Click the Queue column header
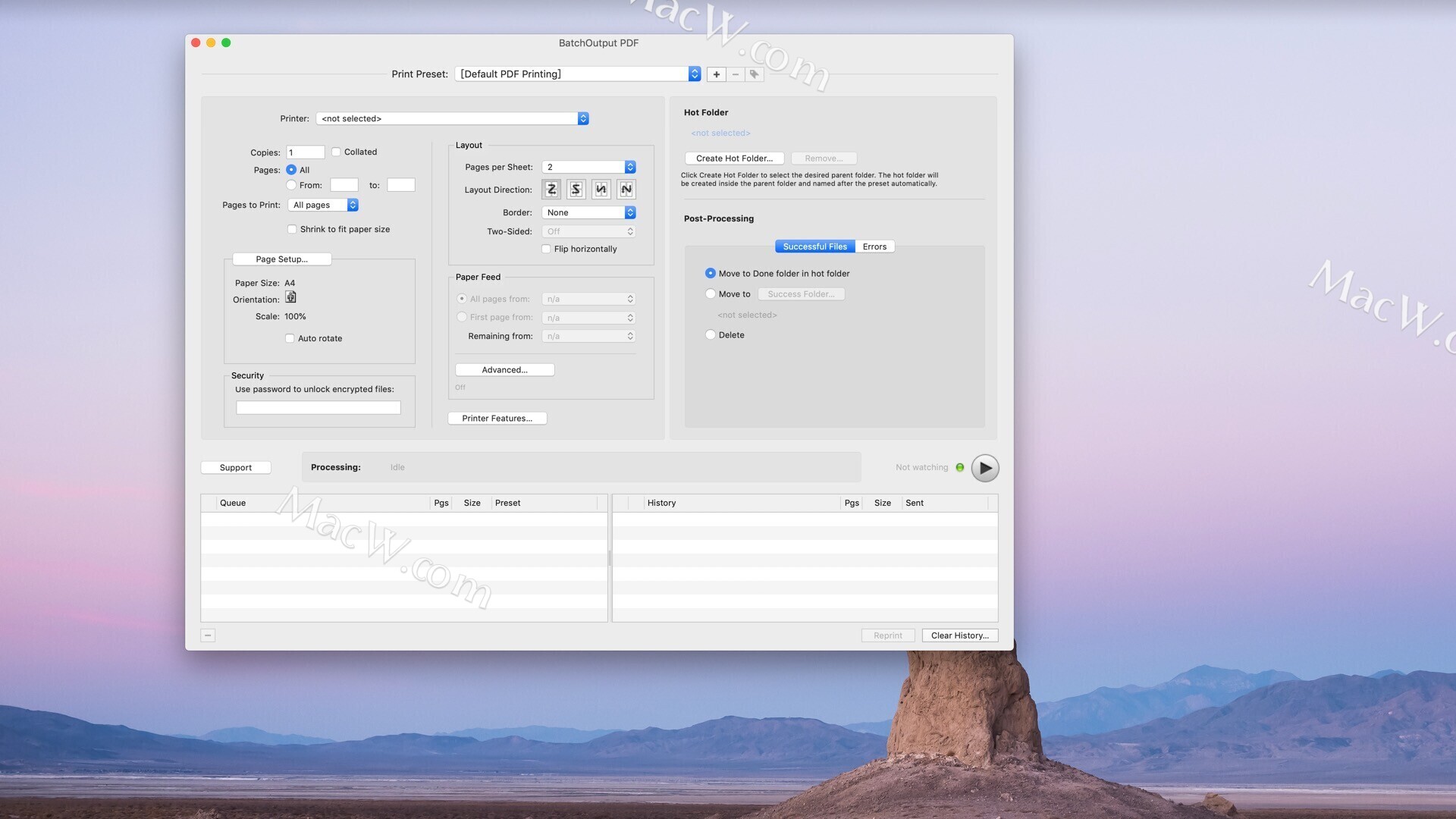The width and height of the screenshot is (1456, 819). coord(322,503)
